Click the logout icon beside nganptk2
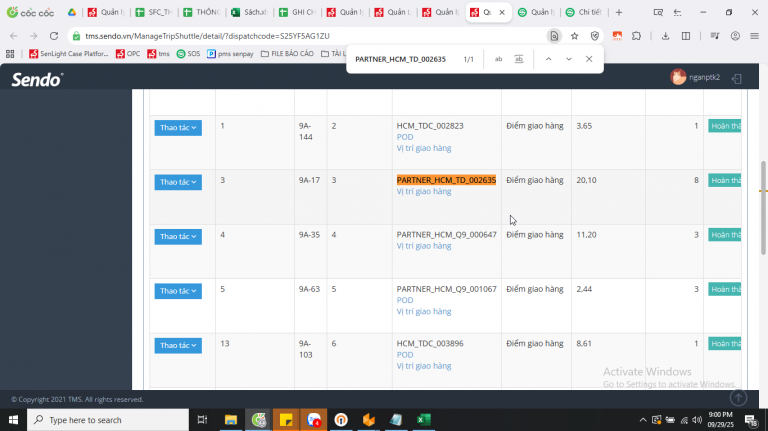768x431 pixels. click(x=737, y=78)
